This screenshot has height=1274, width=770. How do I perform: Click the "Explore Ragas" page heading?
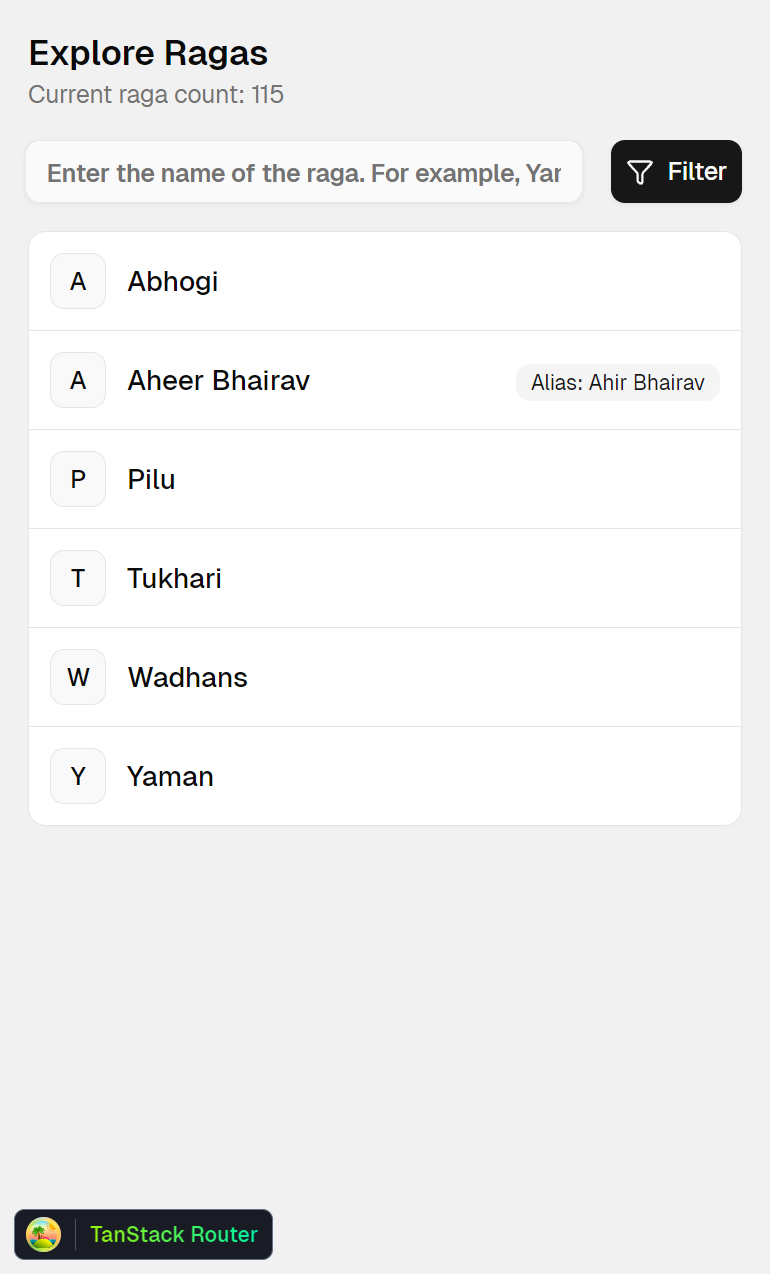(x=148, y=53)
